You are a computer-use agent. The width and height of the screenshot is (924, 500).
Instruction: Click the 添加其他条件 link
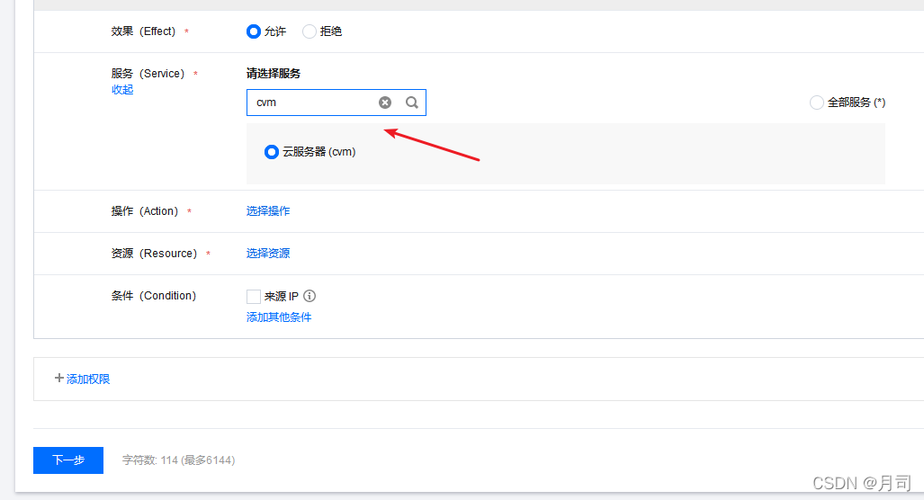pyautogui.click(x=279, y=317)
